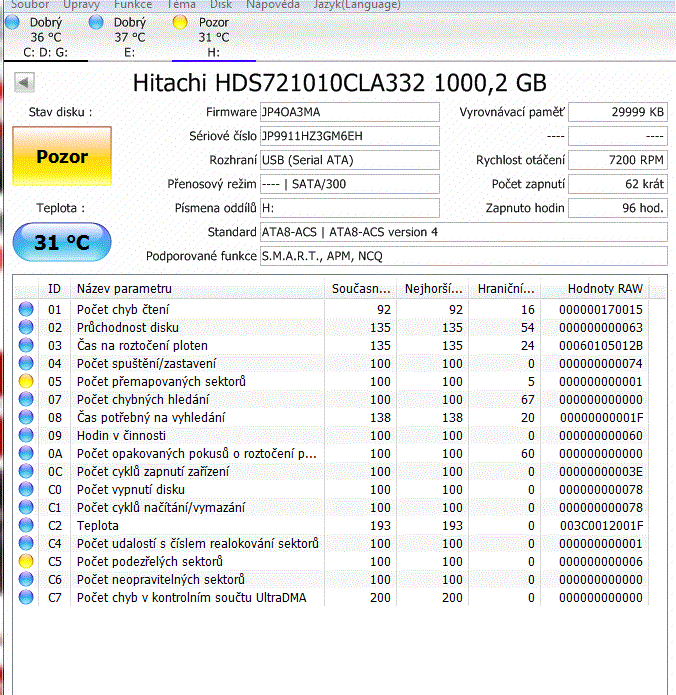Select the row 'Počet přemapovaných sektorů'
The image size is (676, 695).
point(331,382)
